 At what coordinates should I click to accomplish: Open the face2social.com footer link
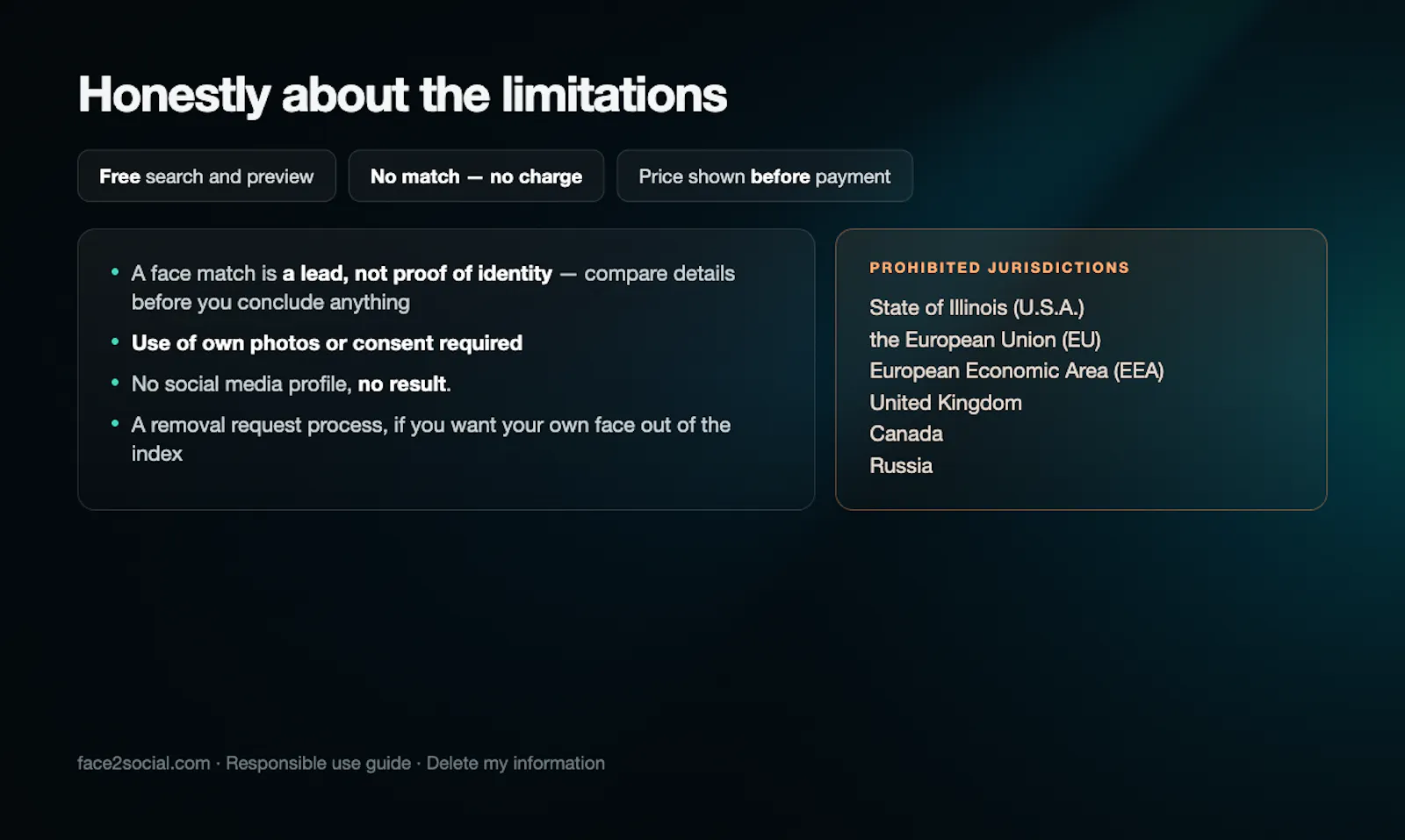(144, 763)
